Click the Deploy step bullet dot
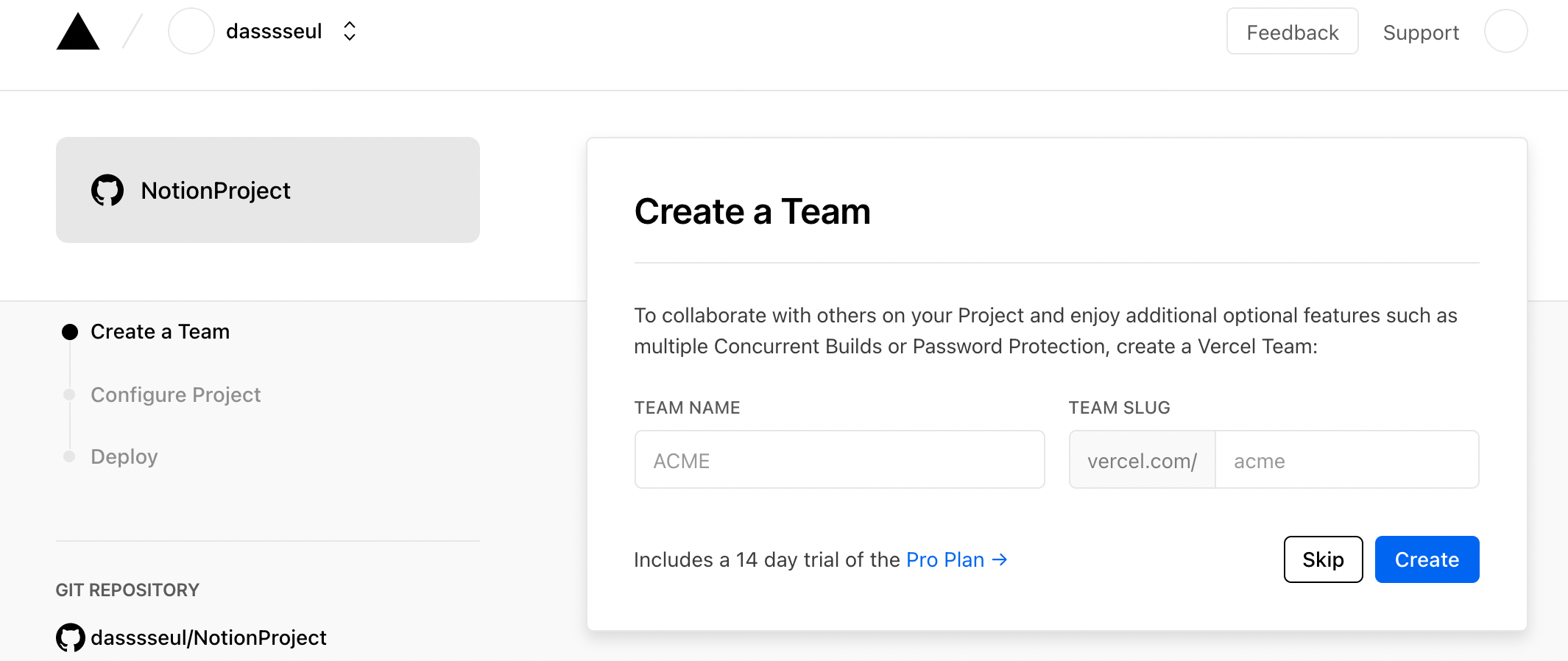The height and width of the screenshot is (661, 1568). point(70,457)
